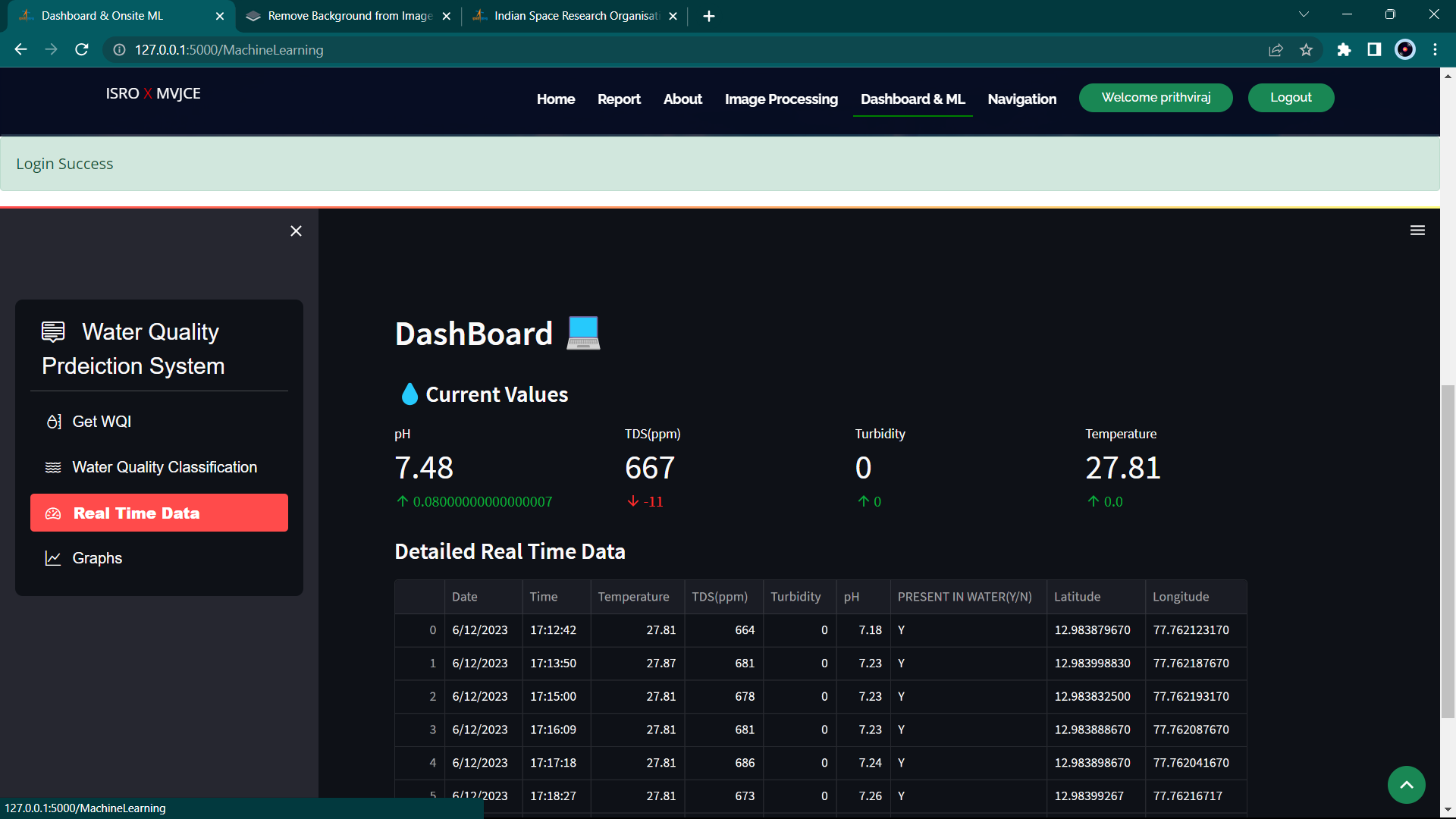Click the scroll-to-top green arrow button
This screenshot has width=1456, height=819.
(x=1407, y=785)
